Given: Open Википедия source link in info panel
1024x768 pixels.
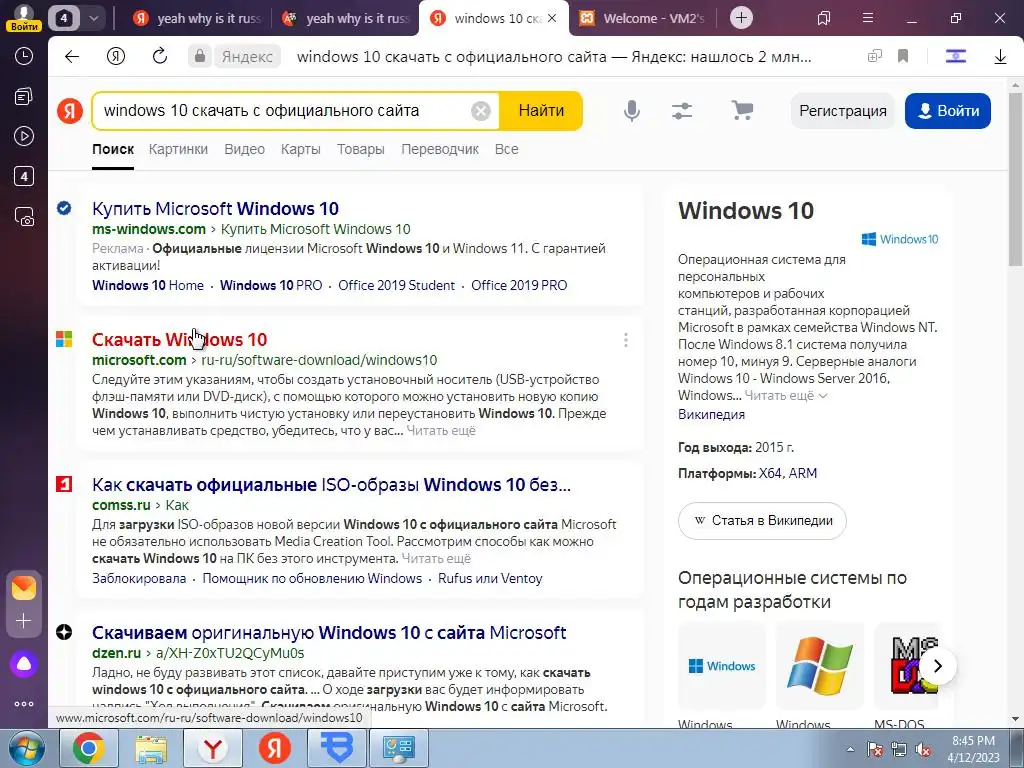Looking at the screenshot, I should tap(711, 415).
